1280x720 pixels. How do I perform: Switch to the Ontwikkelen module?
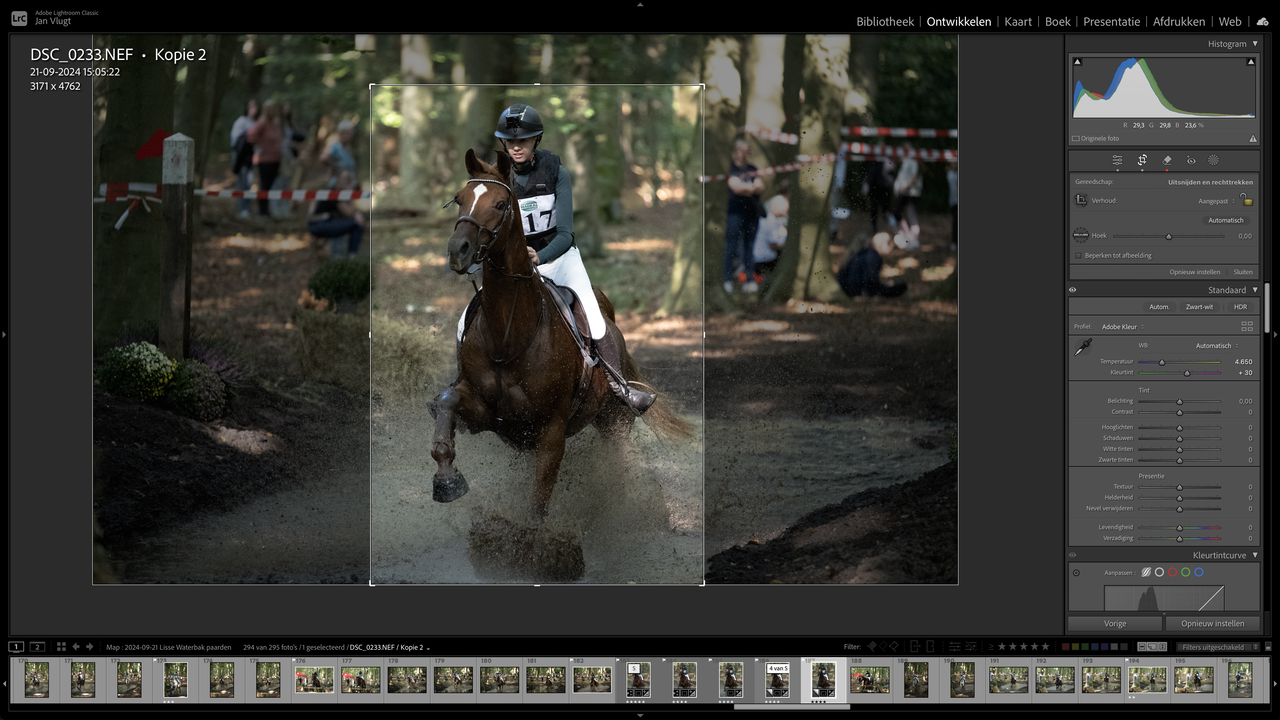pyautogui.click(x=959, y=21)
